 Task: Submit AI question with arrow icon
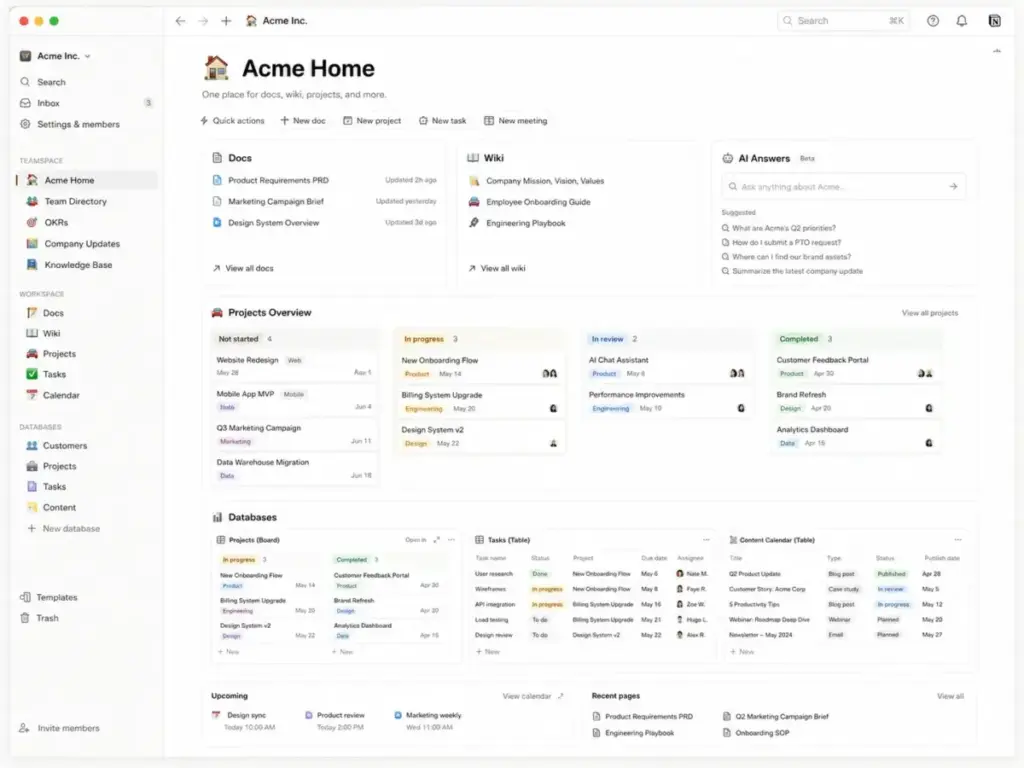pos(953,187)
